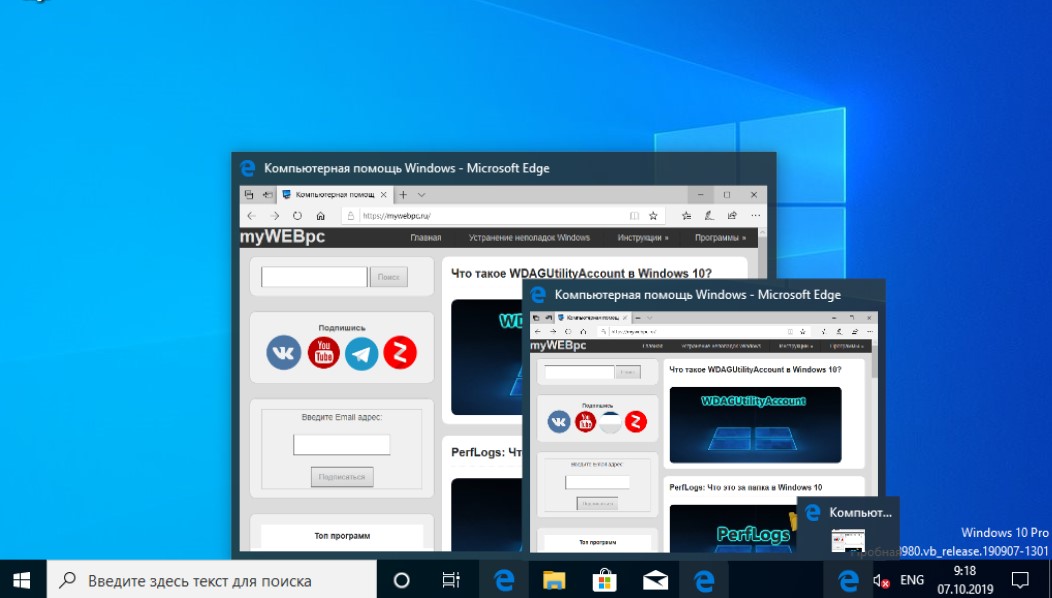Viewport: 1052px width, 598px height.
Task: Select the Компьютерная помощ tab in large Edge preview
Action: tap(335, 195)
